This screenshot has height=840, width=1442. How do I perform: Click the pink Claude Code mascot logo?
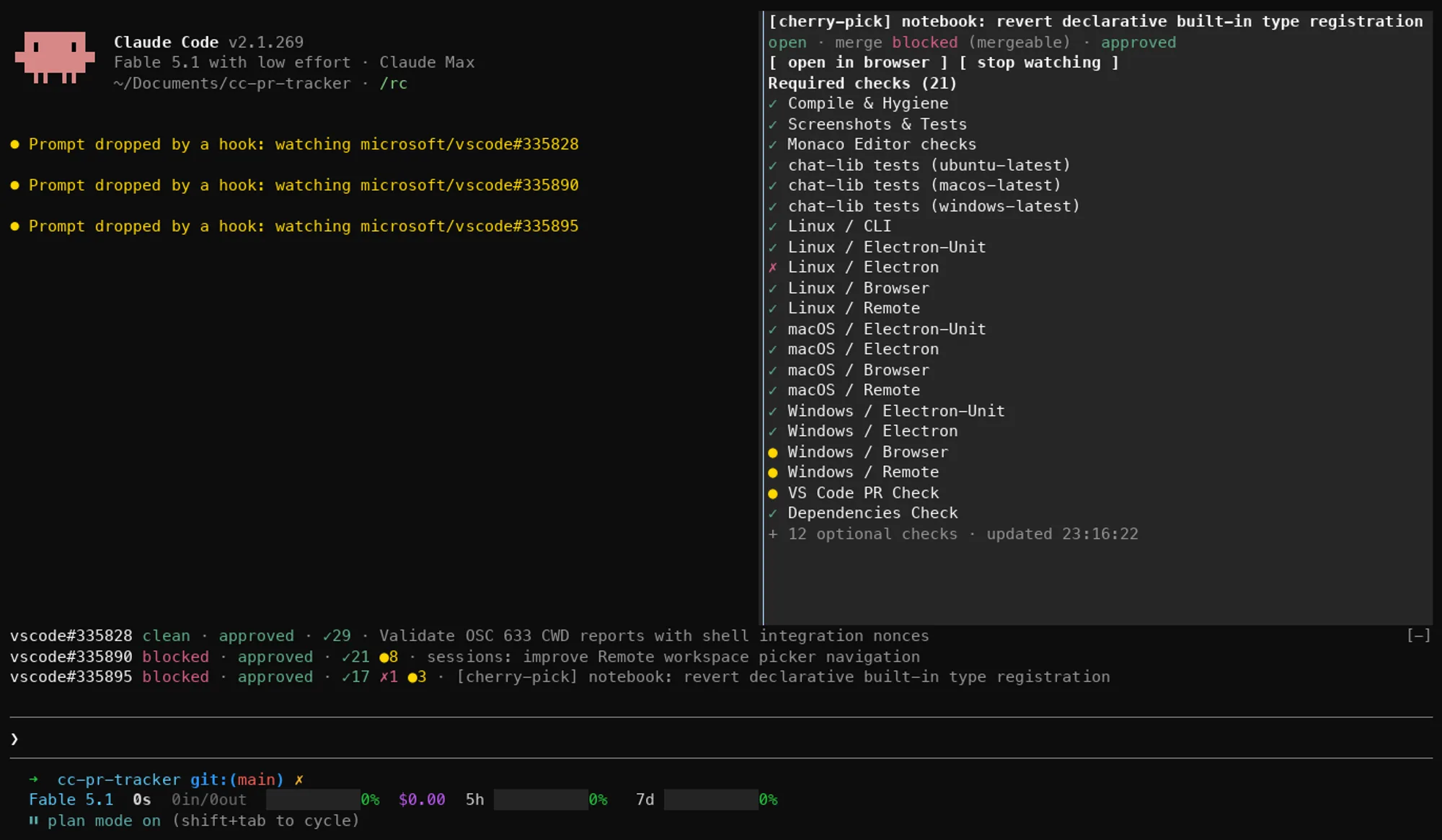[55, 57]
